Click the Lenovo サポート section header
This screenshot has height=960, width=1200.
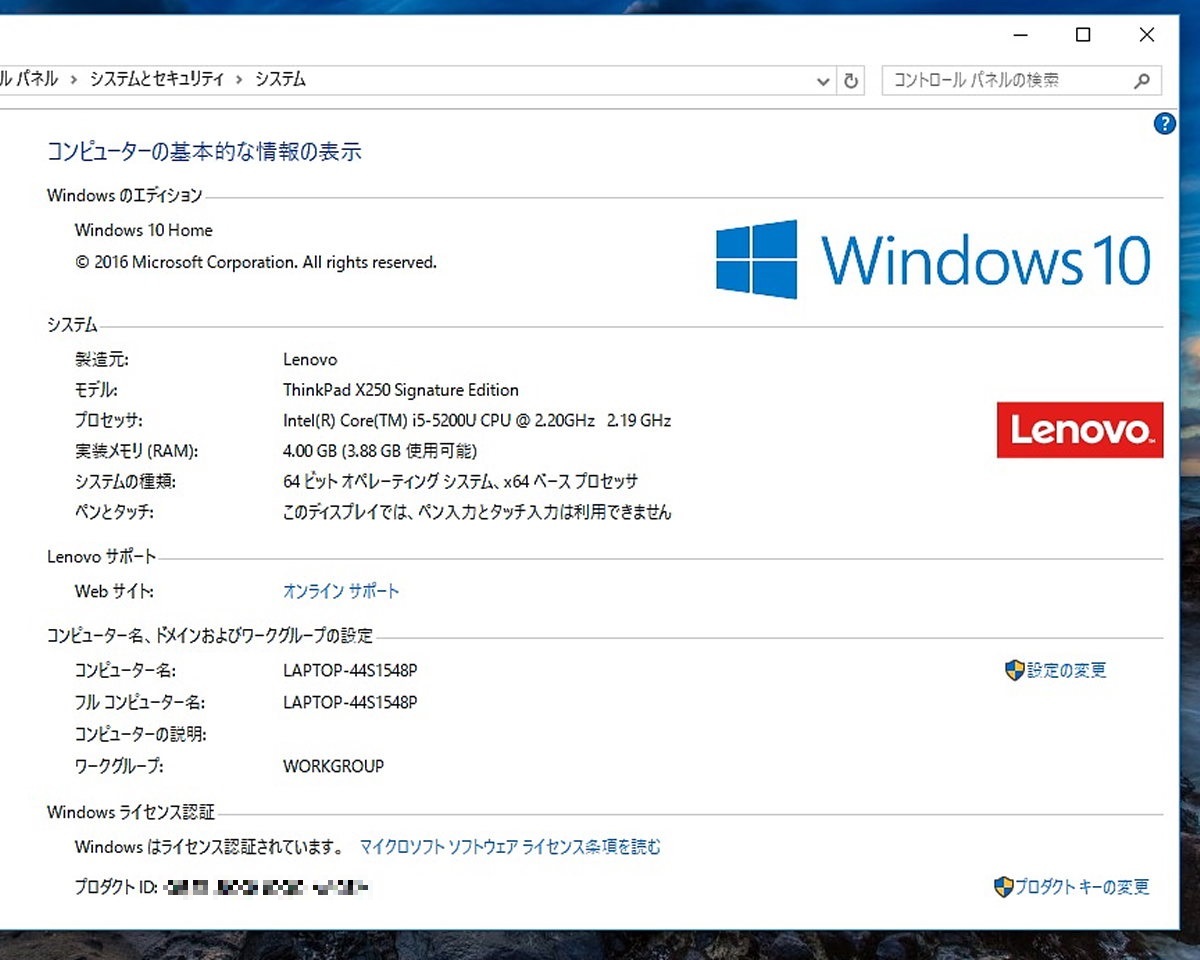tap(101, 557)
